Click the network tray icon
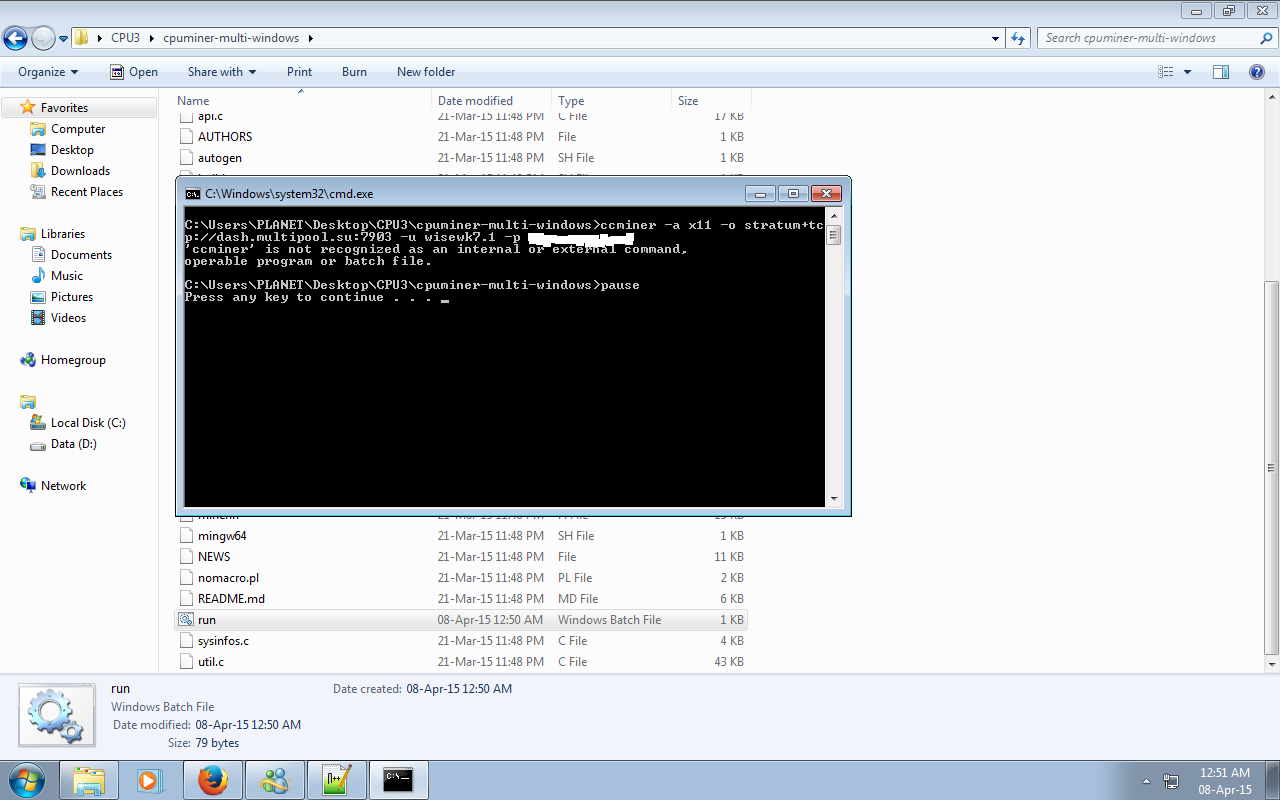1280x800 pixels. point(1171,781)
